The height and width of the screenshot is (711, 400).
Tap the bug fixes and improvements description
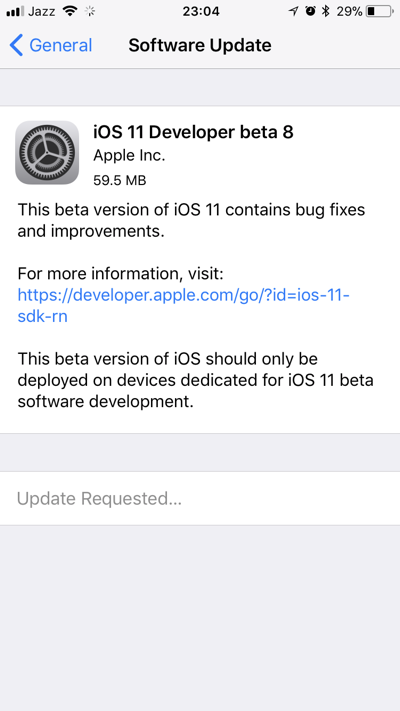coord(191,220)
